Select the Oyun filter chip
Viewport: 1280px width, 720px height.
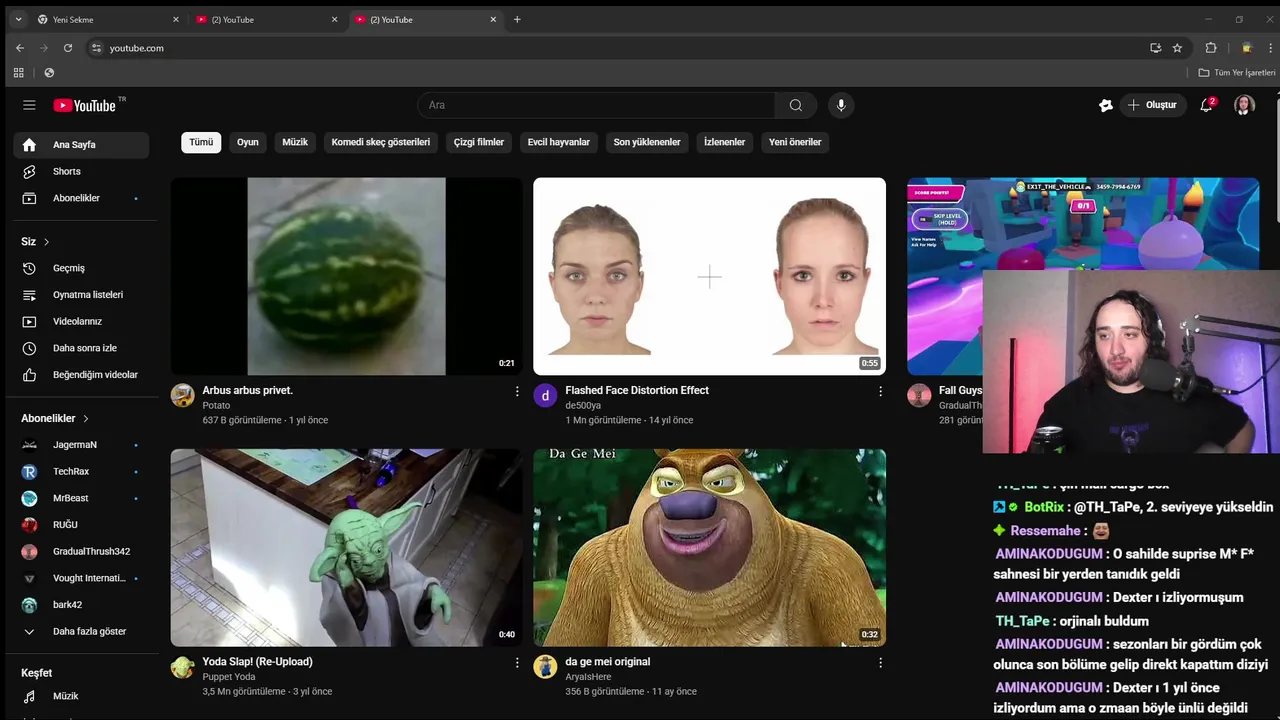248,142
